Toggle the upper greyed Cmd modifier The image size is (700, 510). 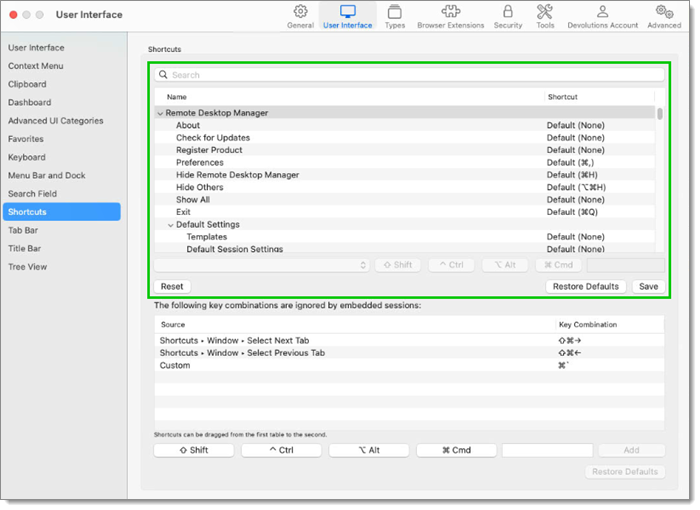click(558, 265)
